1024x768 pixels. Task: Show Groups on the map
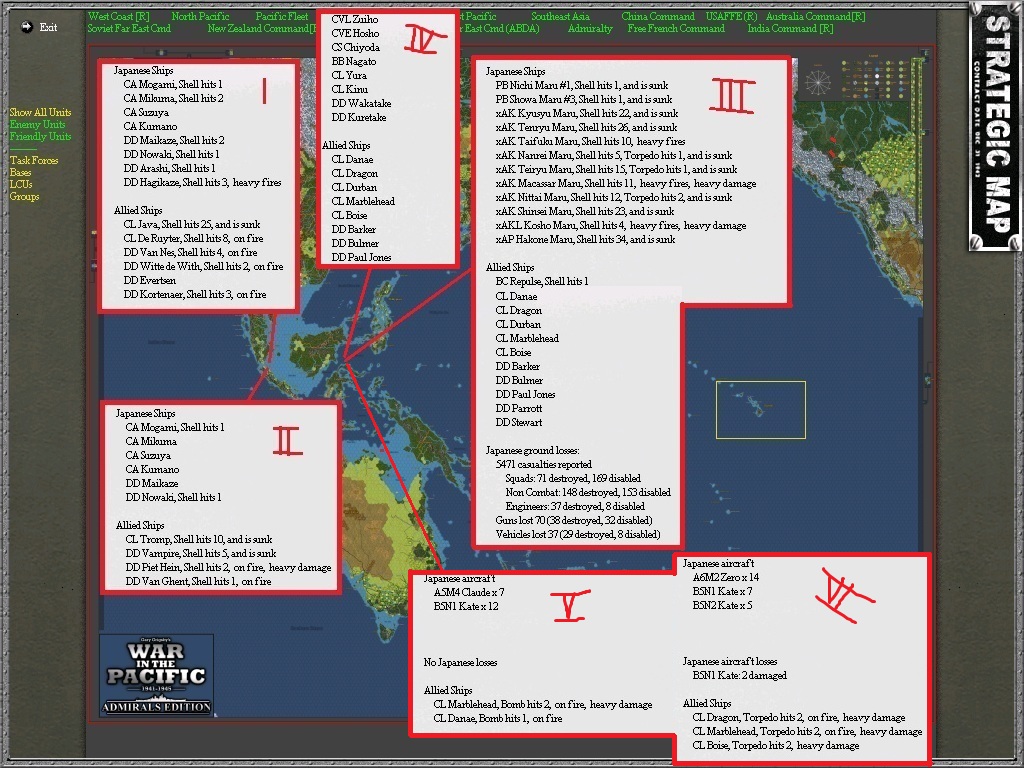click(24, 196)
